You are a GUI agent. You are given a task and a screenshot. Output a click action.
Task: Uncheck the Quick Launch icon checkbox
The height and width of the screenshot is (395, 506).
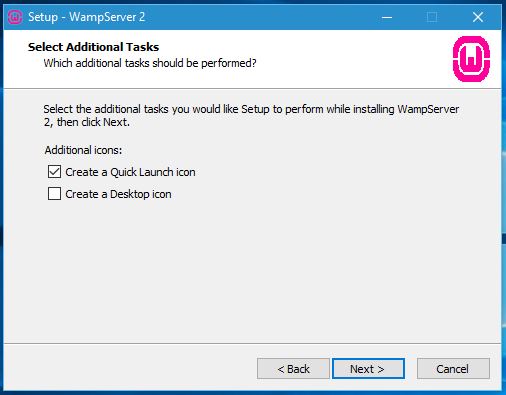point(54,172)
